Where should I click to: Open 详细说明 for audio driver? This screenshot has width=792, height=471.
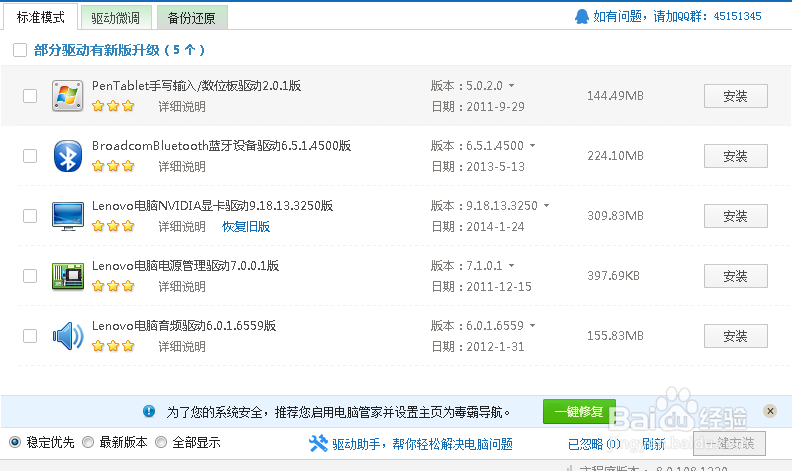pos(182,347)
